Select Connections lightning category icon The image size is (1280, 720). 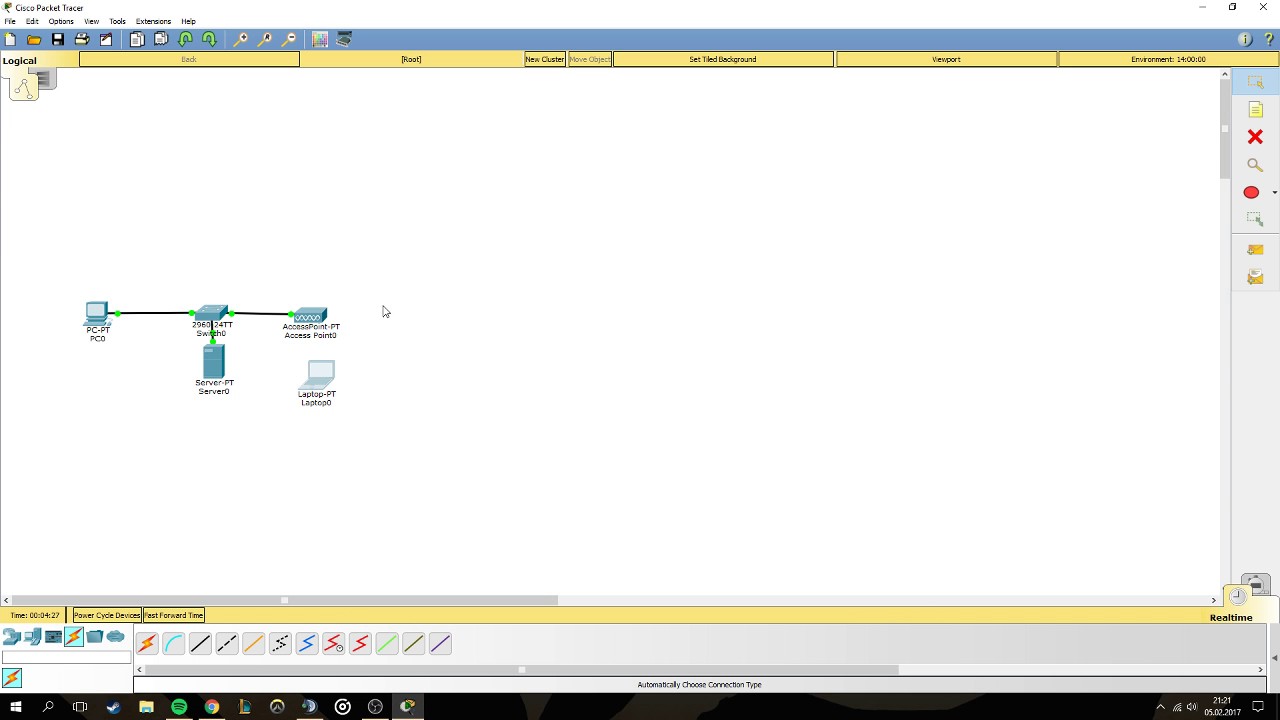click(x=74, y=637)
